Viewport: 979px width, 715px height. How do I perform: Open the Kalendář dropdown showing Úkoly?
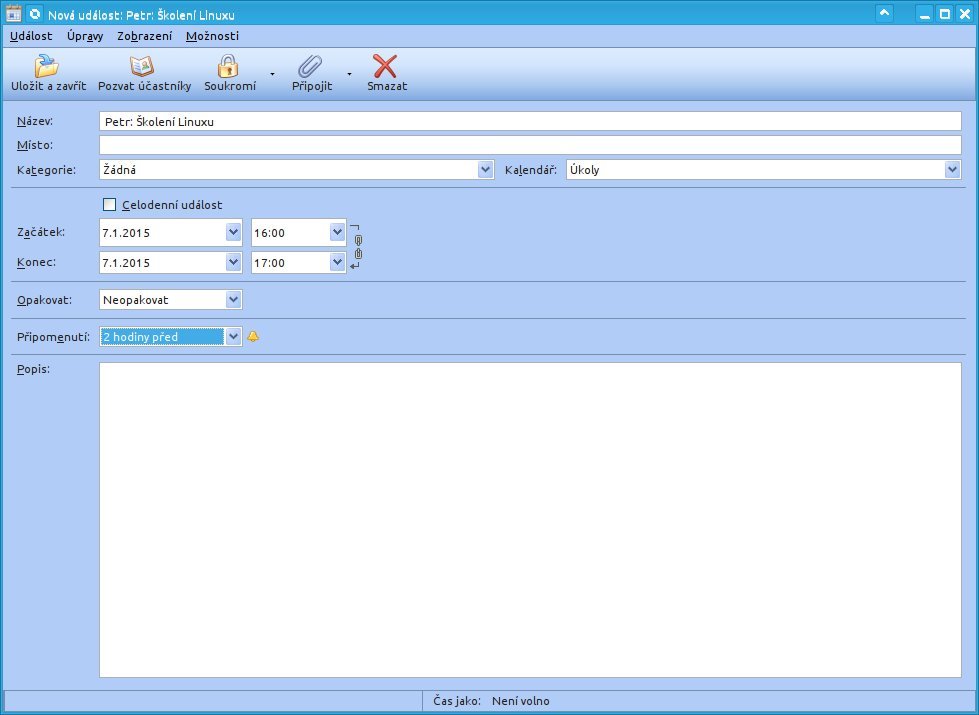click(952, 169)
